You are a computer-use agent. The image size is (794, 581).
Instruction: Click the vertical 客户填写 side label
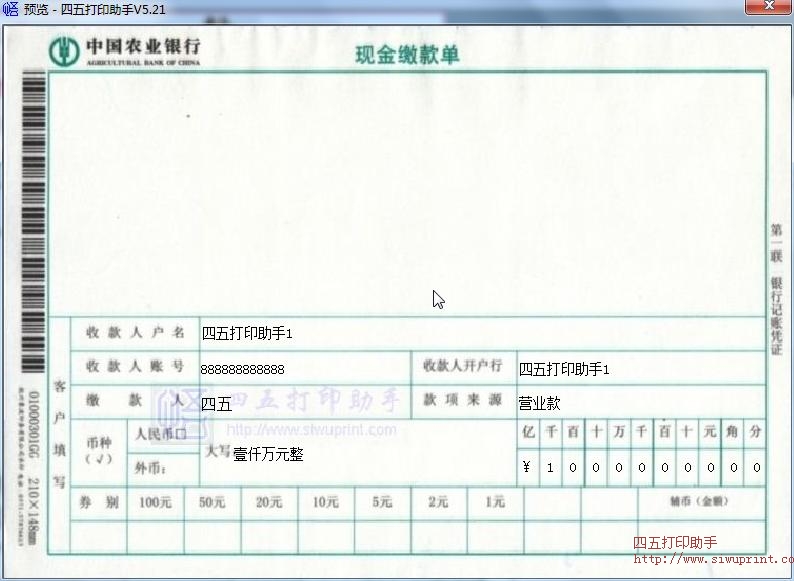[x=60, y=434]
